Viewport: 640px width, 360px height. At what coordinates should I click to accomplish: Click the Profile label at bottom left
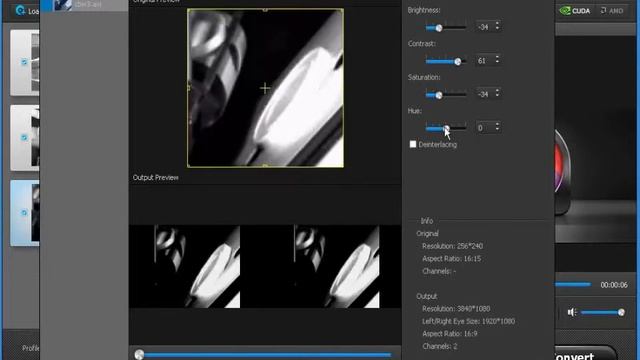[x=31, y=348]
